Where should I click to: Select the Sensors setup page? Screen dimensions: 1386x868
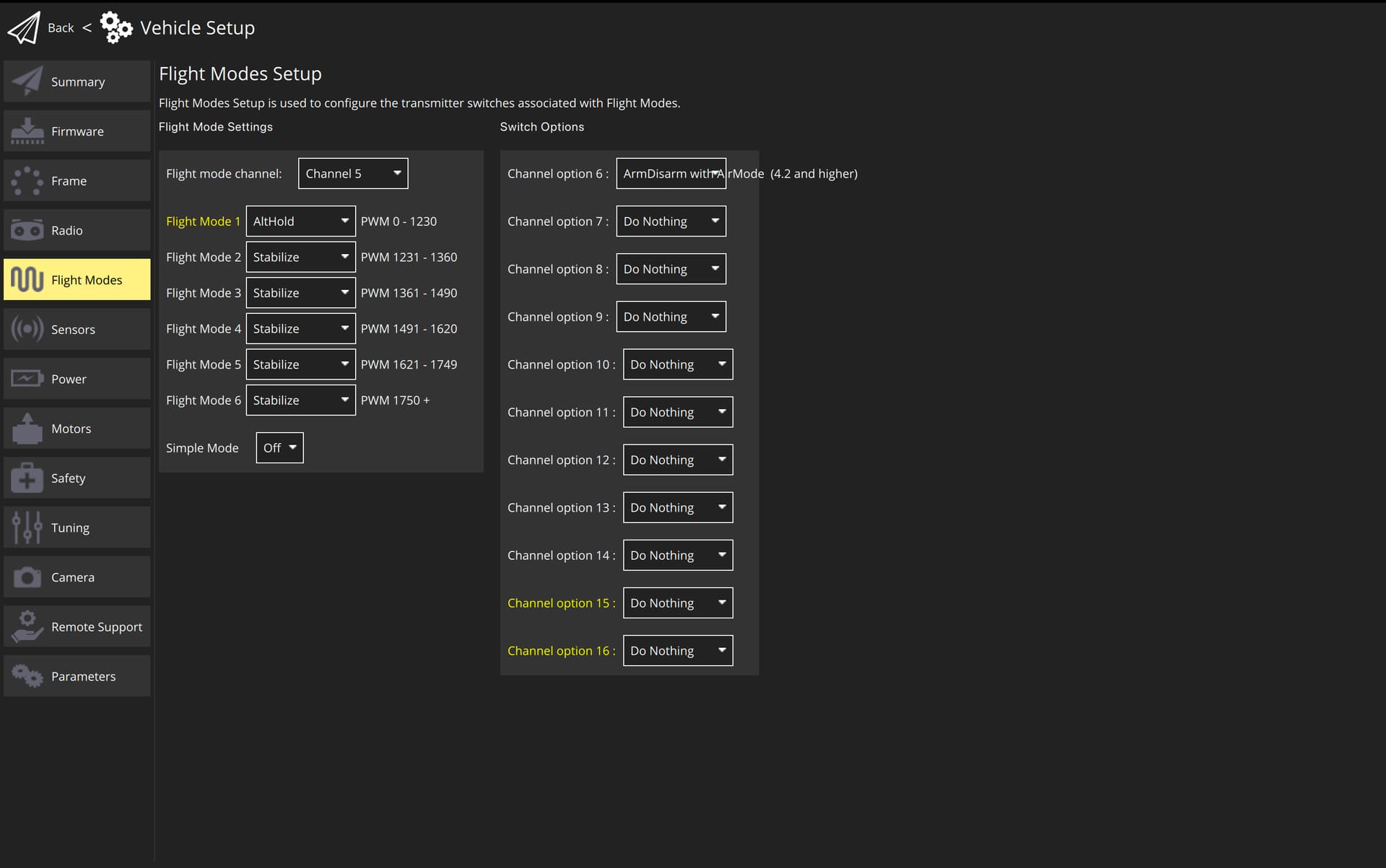[77, 330]
